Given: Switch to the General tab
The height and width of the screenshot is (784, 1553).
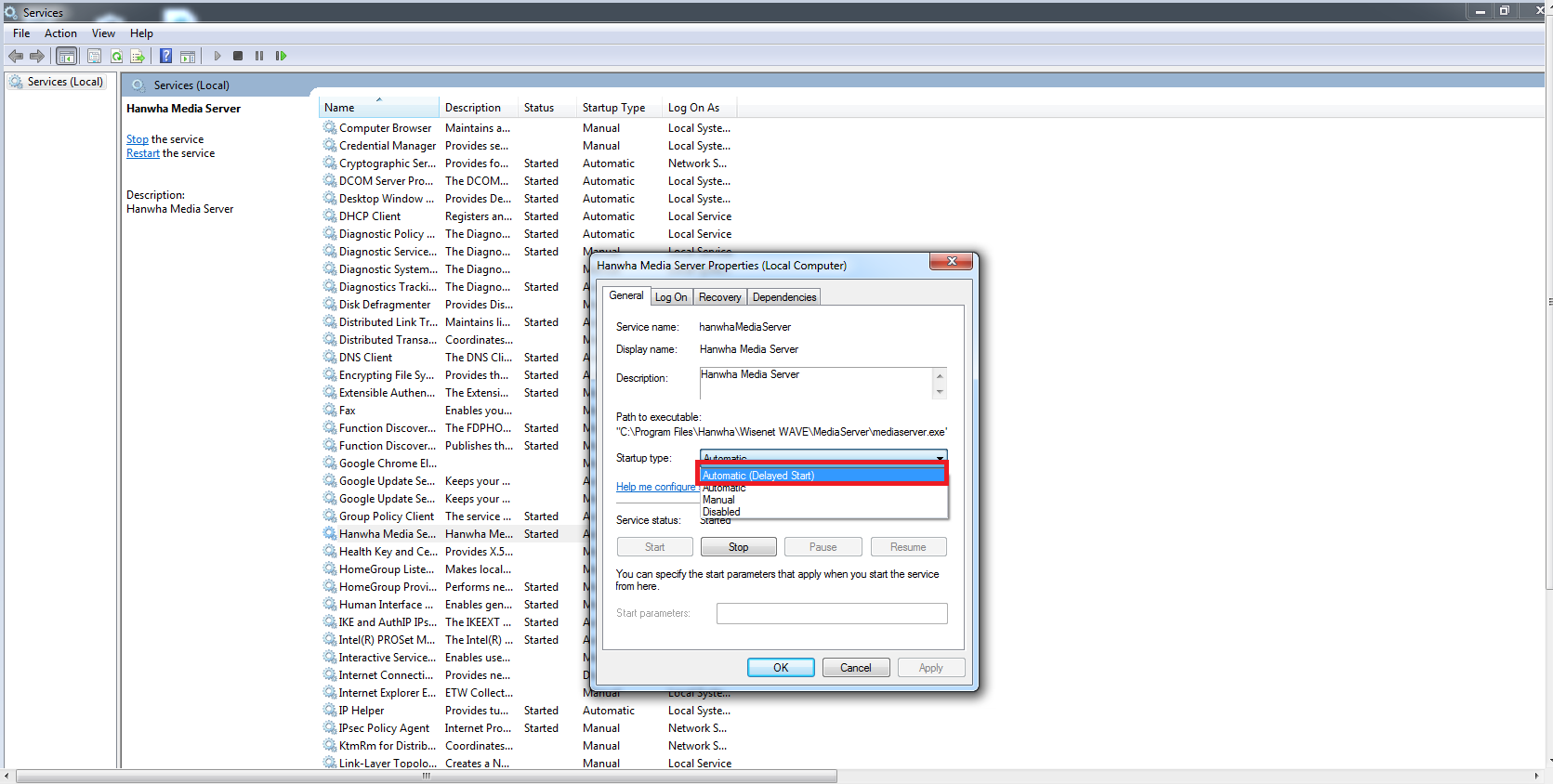Looking at the screenshot, I should pyautogui.click(x=626, y=295).
